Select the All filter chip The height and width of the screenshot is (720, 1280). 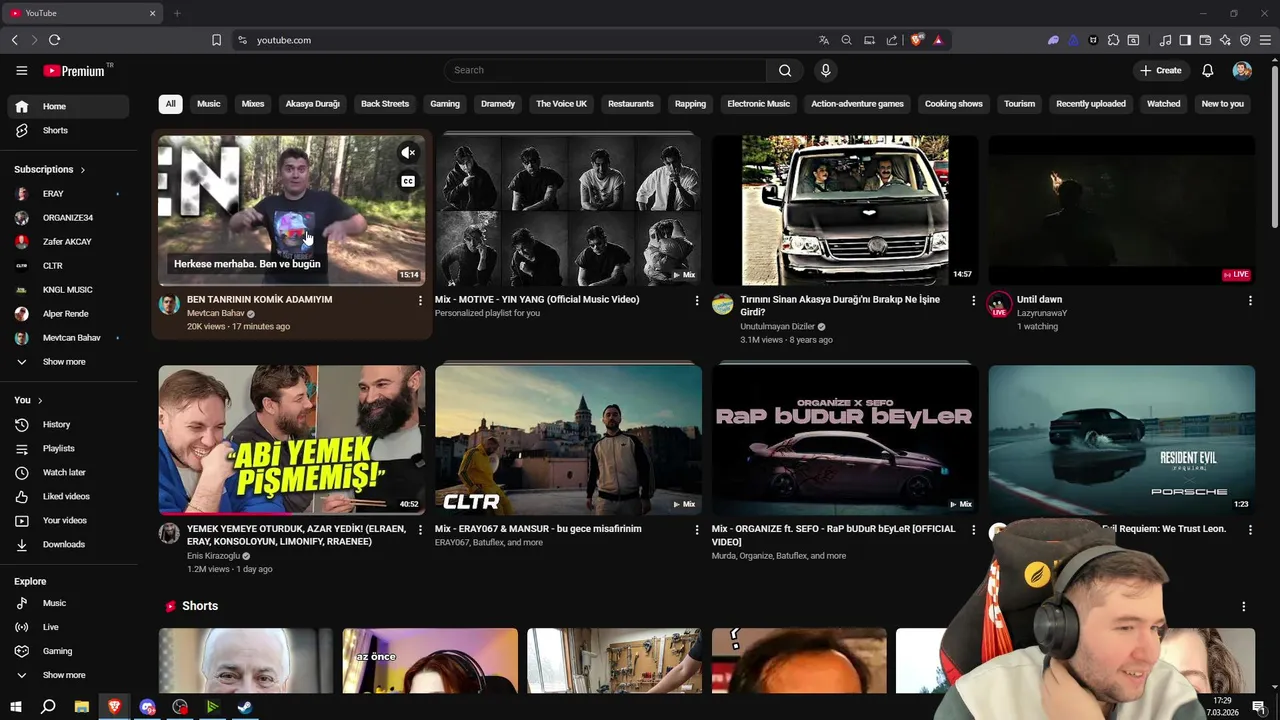pyautogui.click(x=170, y=104)
